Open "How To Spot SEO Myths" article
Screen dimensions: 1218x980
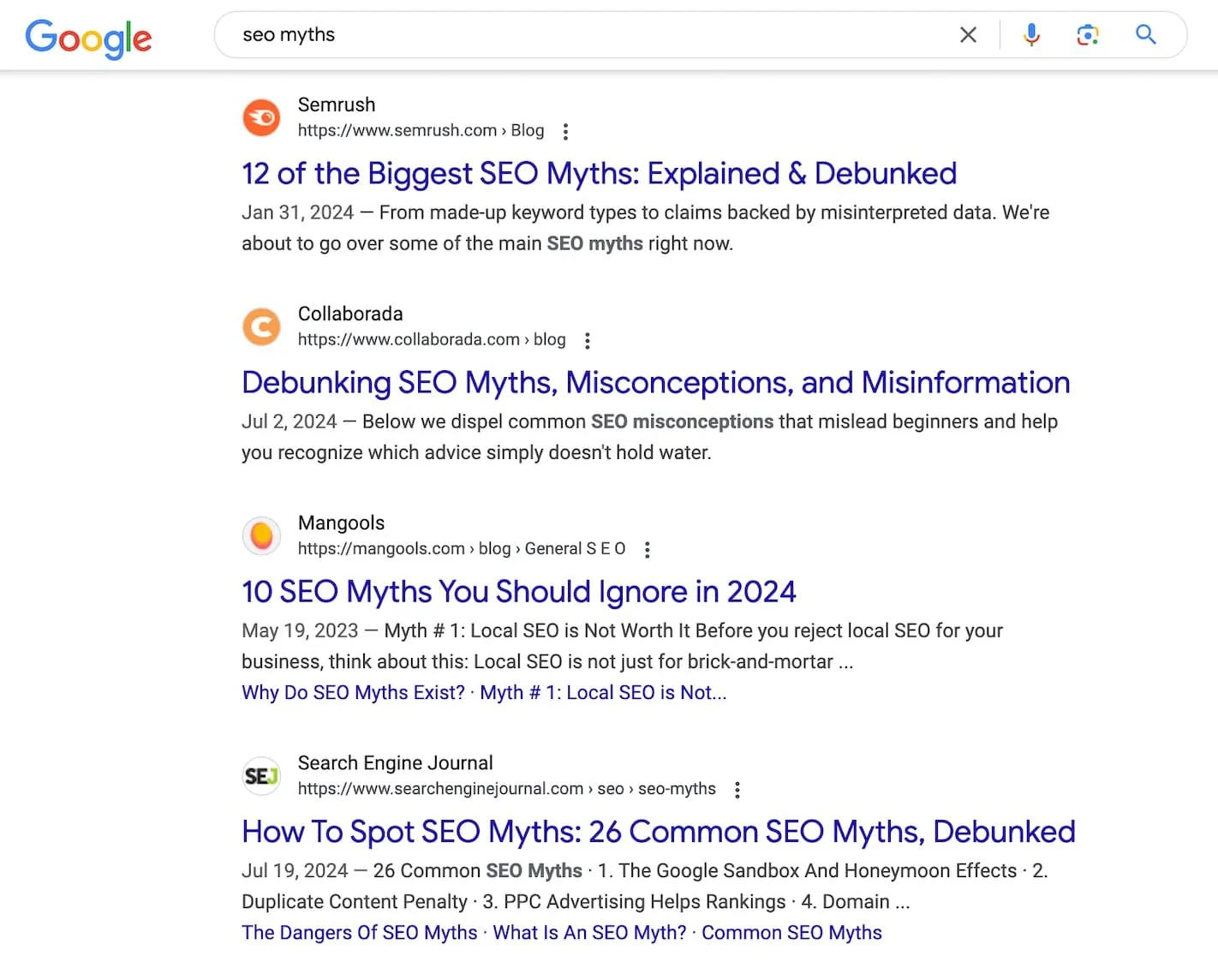coord(658,831)
